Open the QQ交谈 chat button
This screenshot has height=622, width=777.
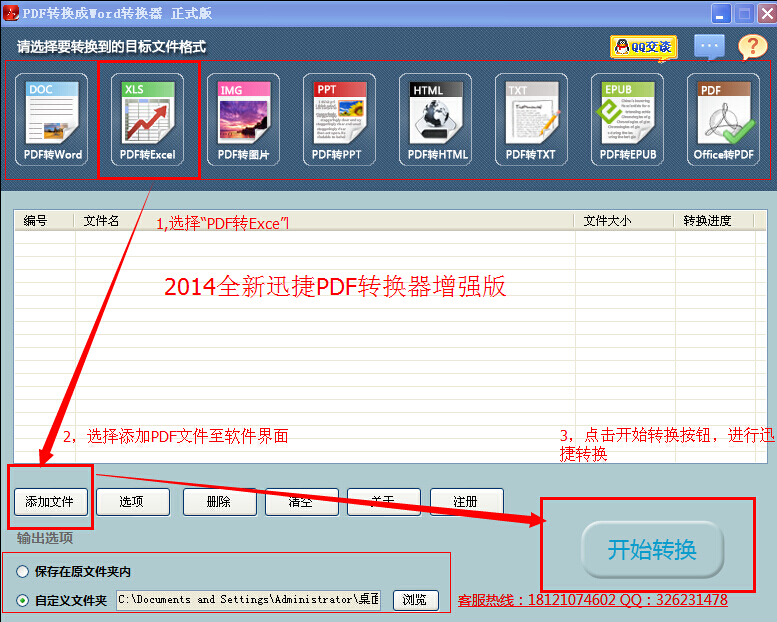644,48
